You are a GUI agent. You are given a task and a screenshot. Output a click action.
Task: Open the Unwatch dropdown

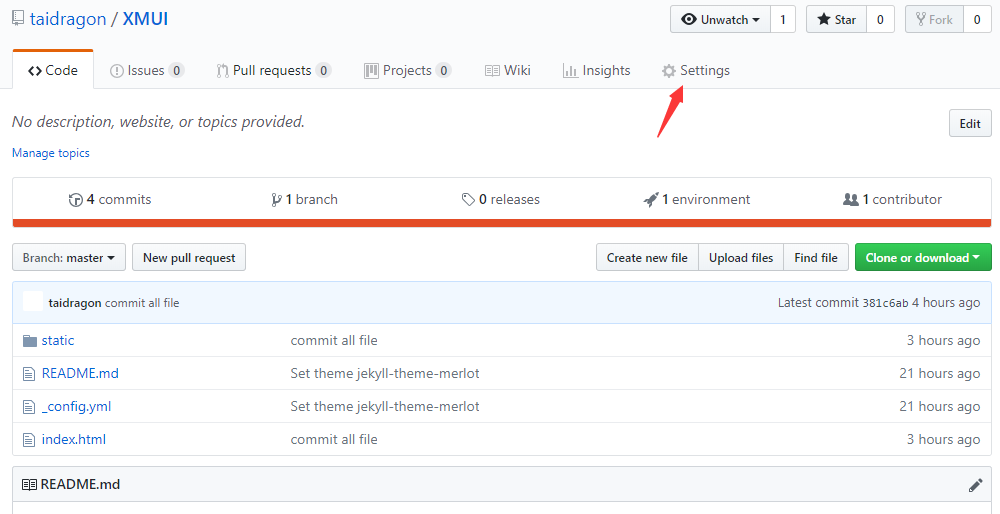pyautogui.click(x=721, y=19)
